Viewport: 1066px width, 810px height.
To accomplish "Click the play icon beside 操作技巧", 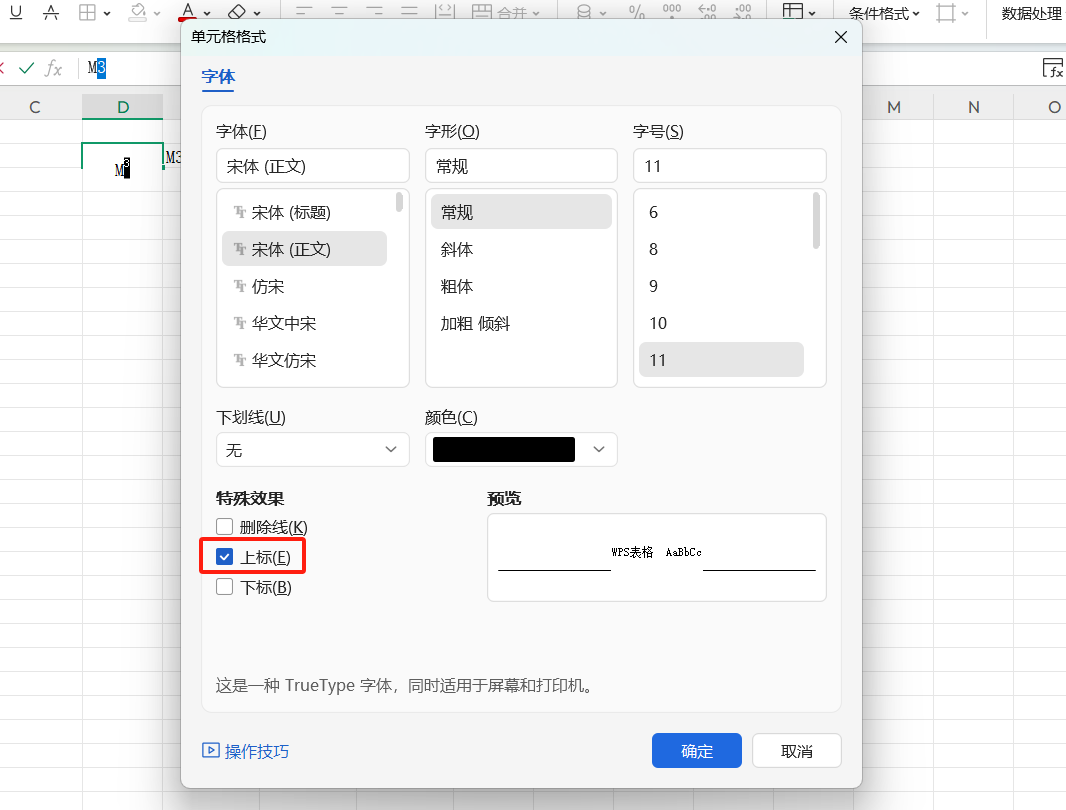I will coord(210,750).
